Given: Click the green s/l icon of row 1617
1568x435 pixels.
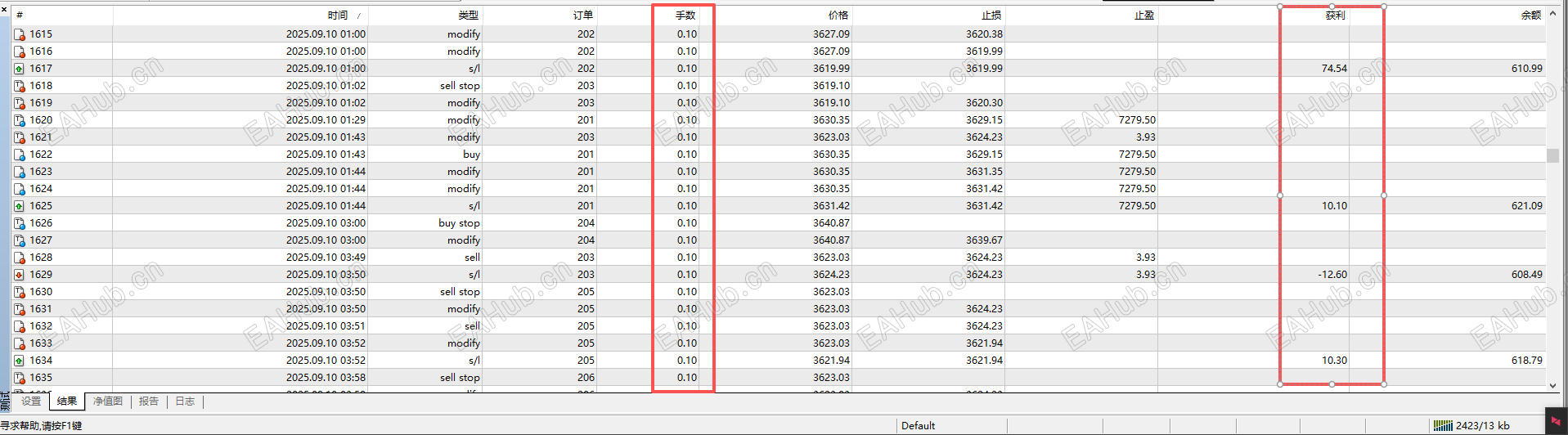Looking at the screenshot, I should tap(20, 69).
